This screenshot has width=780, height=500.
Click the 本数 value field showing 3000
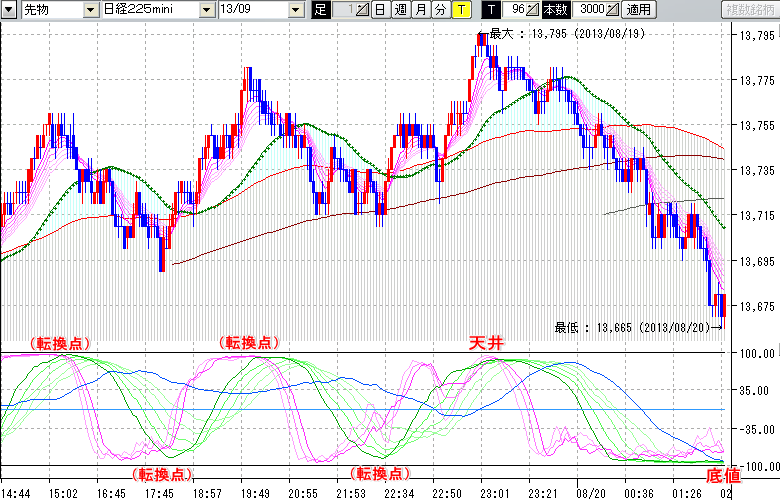[589, 10]
